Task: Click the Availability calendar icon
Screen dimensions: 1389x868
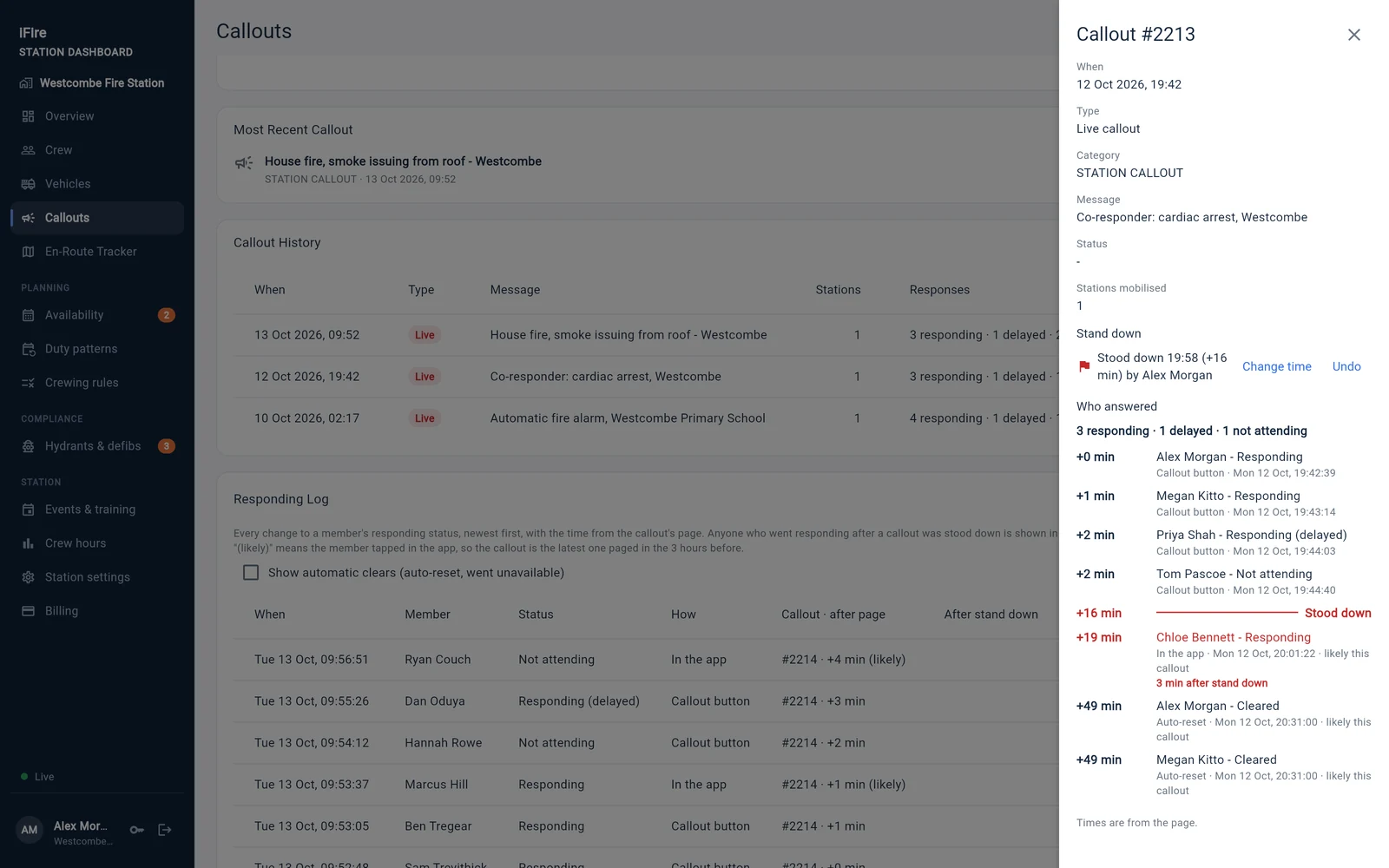Action: tap(28, 315)
